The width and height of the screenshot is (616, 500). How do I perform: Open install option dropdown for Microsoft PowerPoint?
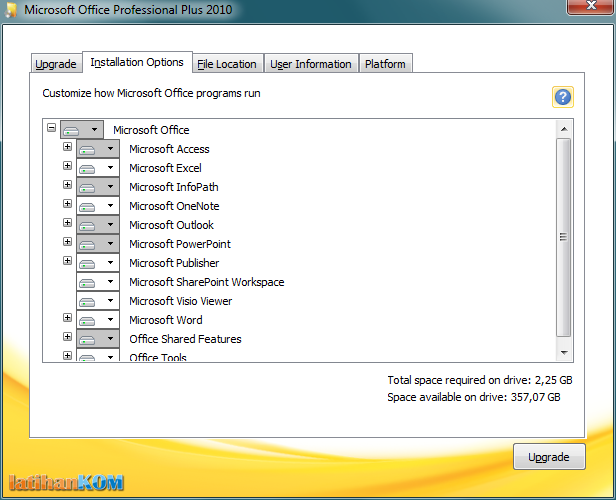pos(98,244)
